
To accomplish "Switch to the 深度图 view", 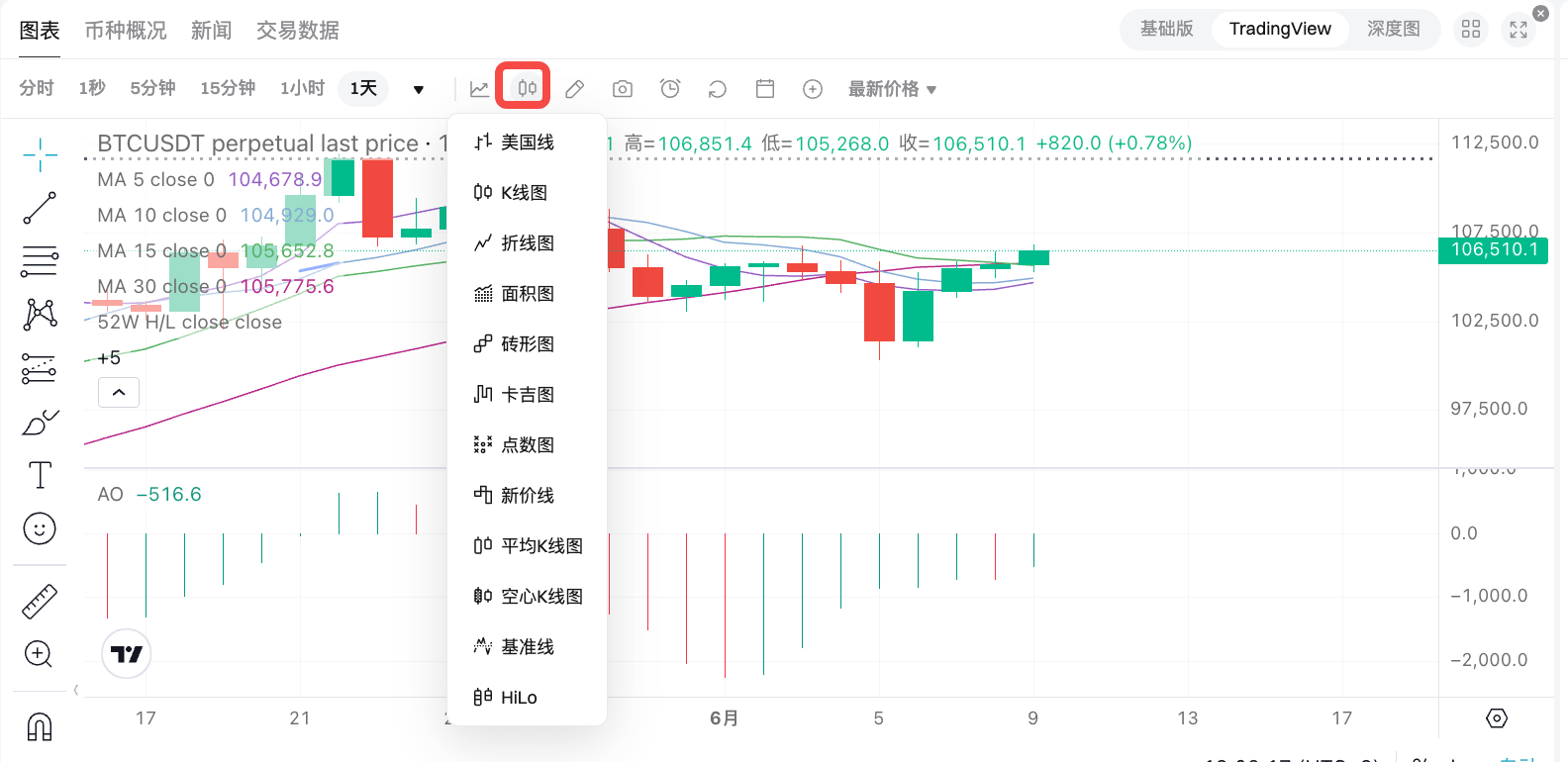I will pyautogui.click(x=1393, y=29).
